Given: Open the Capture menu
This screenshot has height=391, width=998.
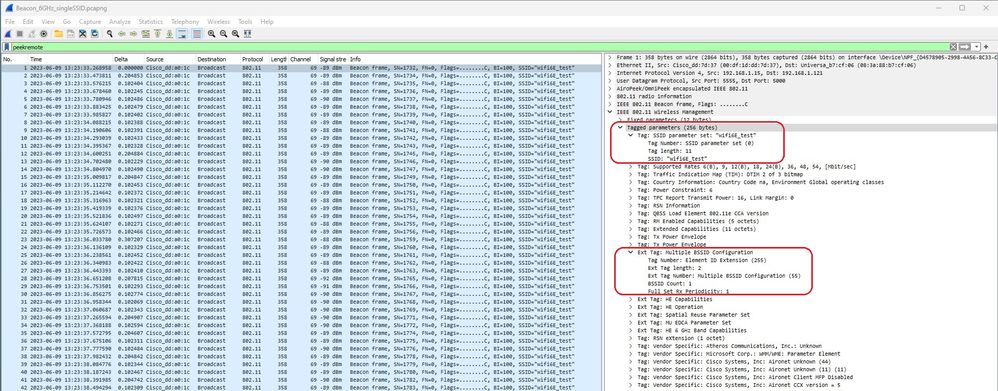Looking at the screenshot, I should click(x=90, y=22).
